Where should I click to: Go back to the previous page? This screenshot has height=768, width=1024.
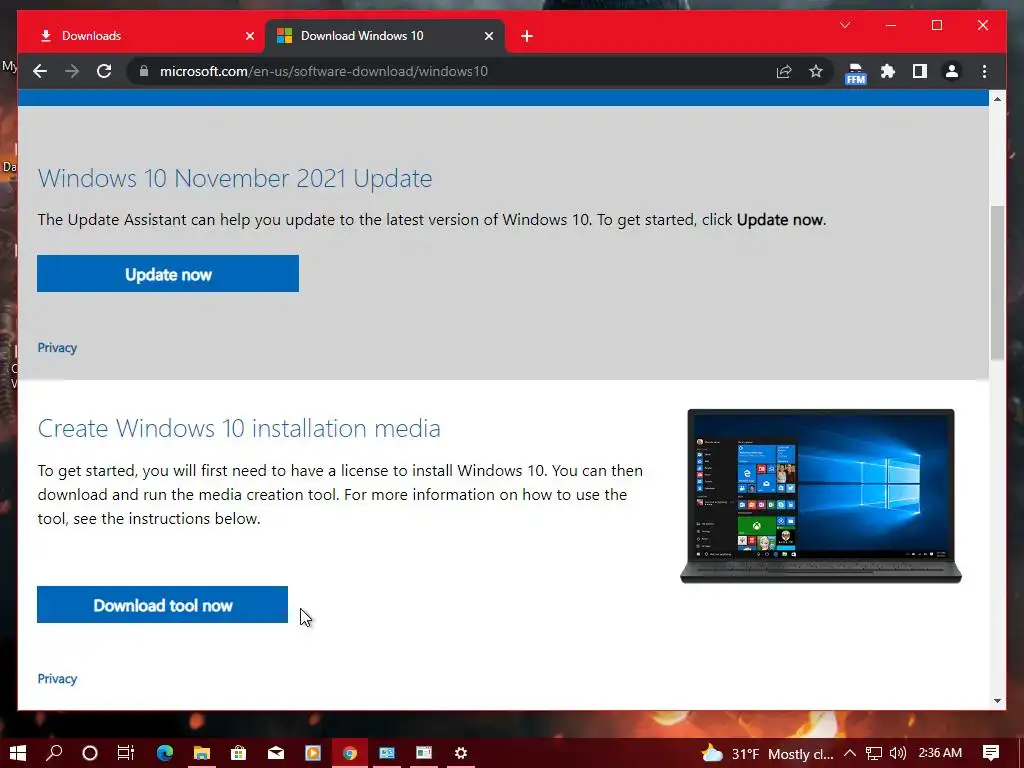coord(40,71)
